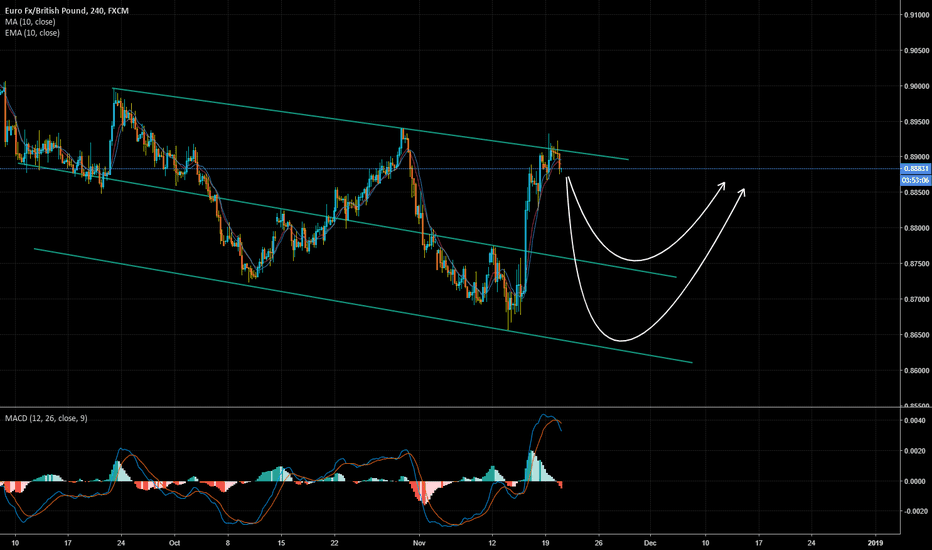Image resolution: width=932 pixels, height=550 pixels.
Task: Click the 19 date label on time axis
Action: click(x=546, y=543)
